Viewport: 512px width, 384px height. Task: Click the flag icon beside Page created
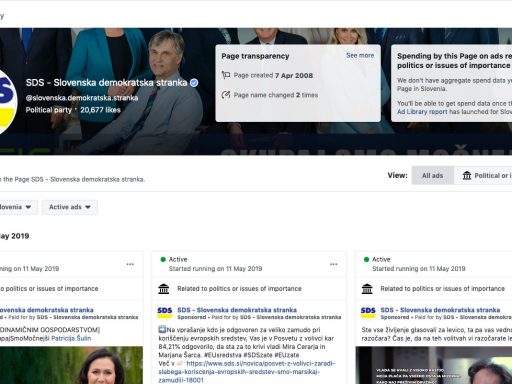(226, 75)
